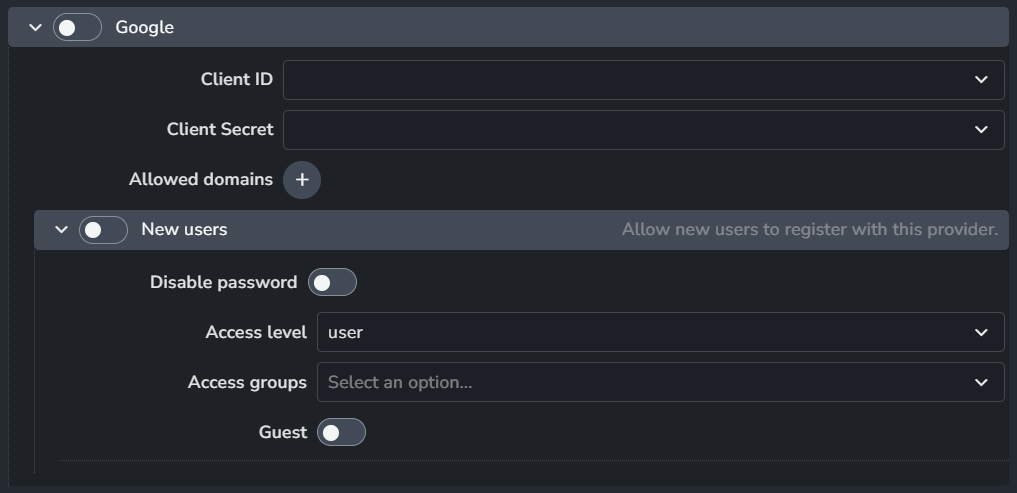1017x493 pixels.
Task: Open the 'Select an option...' Access groups dropdown
Action: point(640,383)
